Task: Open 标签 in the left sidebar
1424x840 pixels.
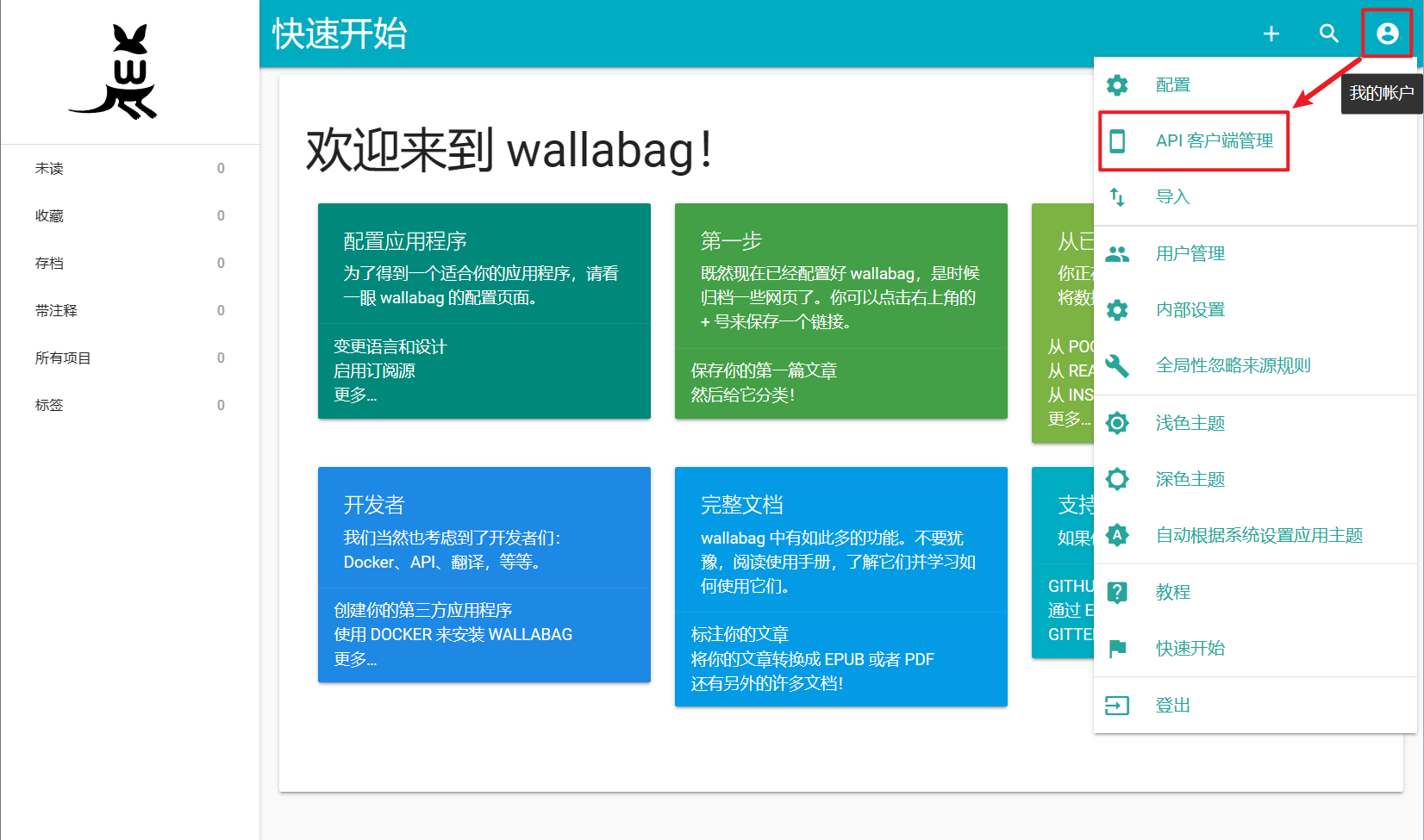Action: pyautogui.click(x=49, y=404)
